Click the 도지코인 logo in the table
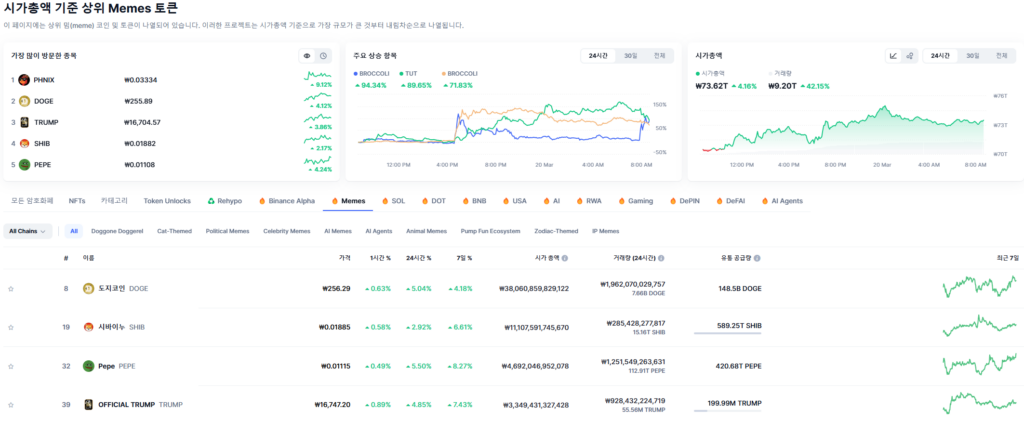 (x=88, y=288)
